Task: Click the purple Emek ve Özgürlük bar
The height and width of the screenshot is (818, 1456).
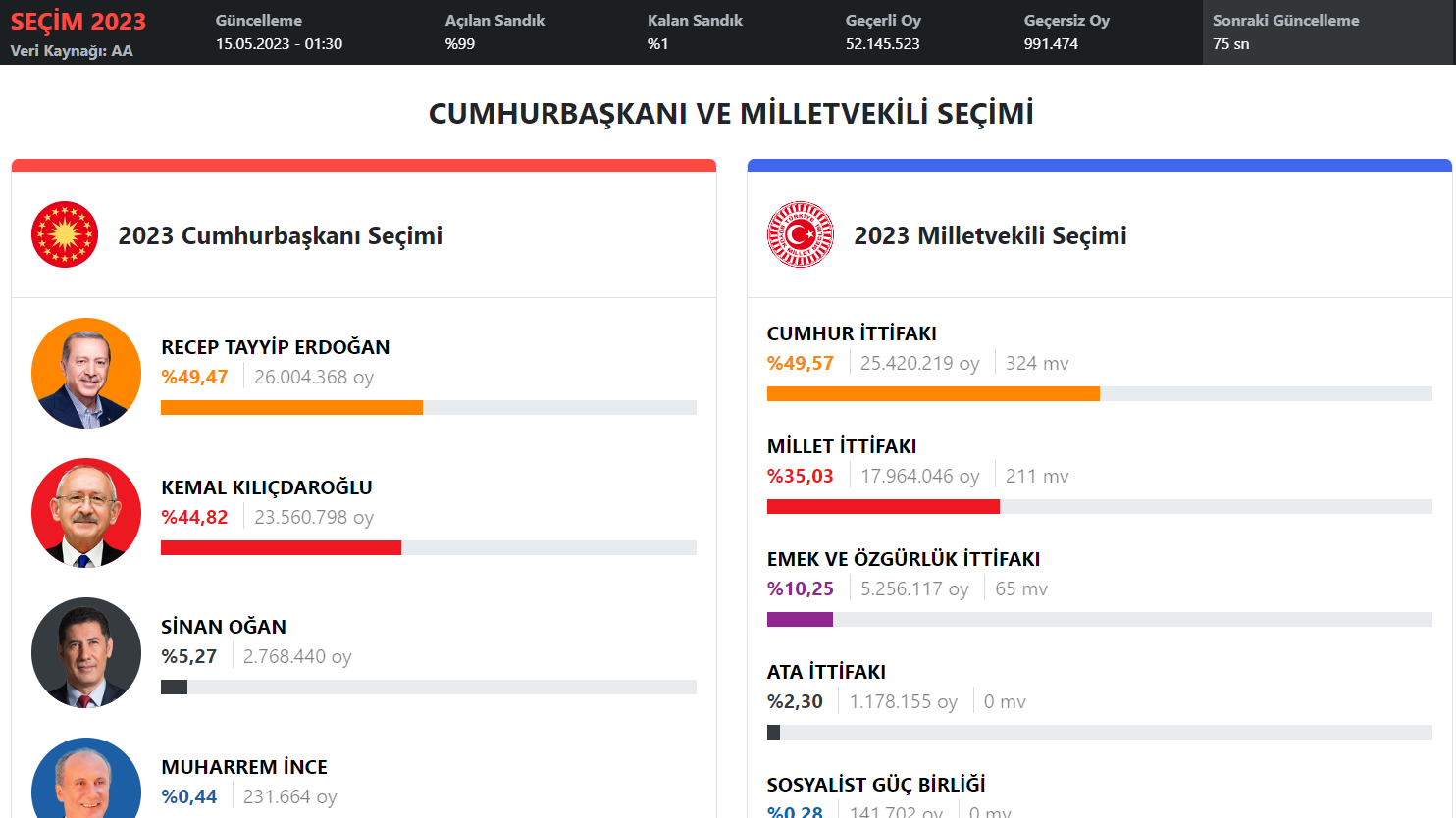Action: (800, 619)
